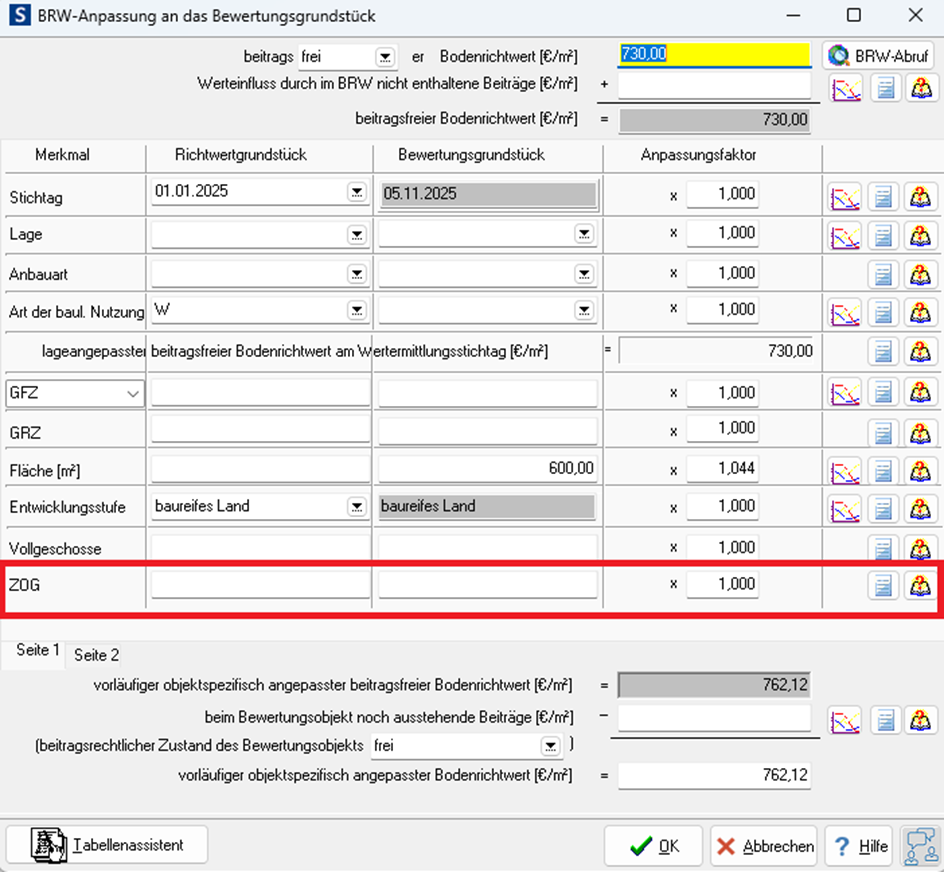Screen dimensions: 944x872
Task: Open help book icon for Vollgeschosse row
Action: [920, 548]
